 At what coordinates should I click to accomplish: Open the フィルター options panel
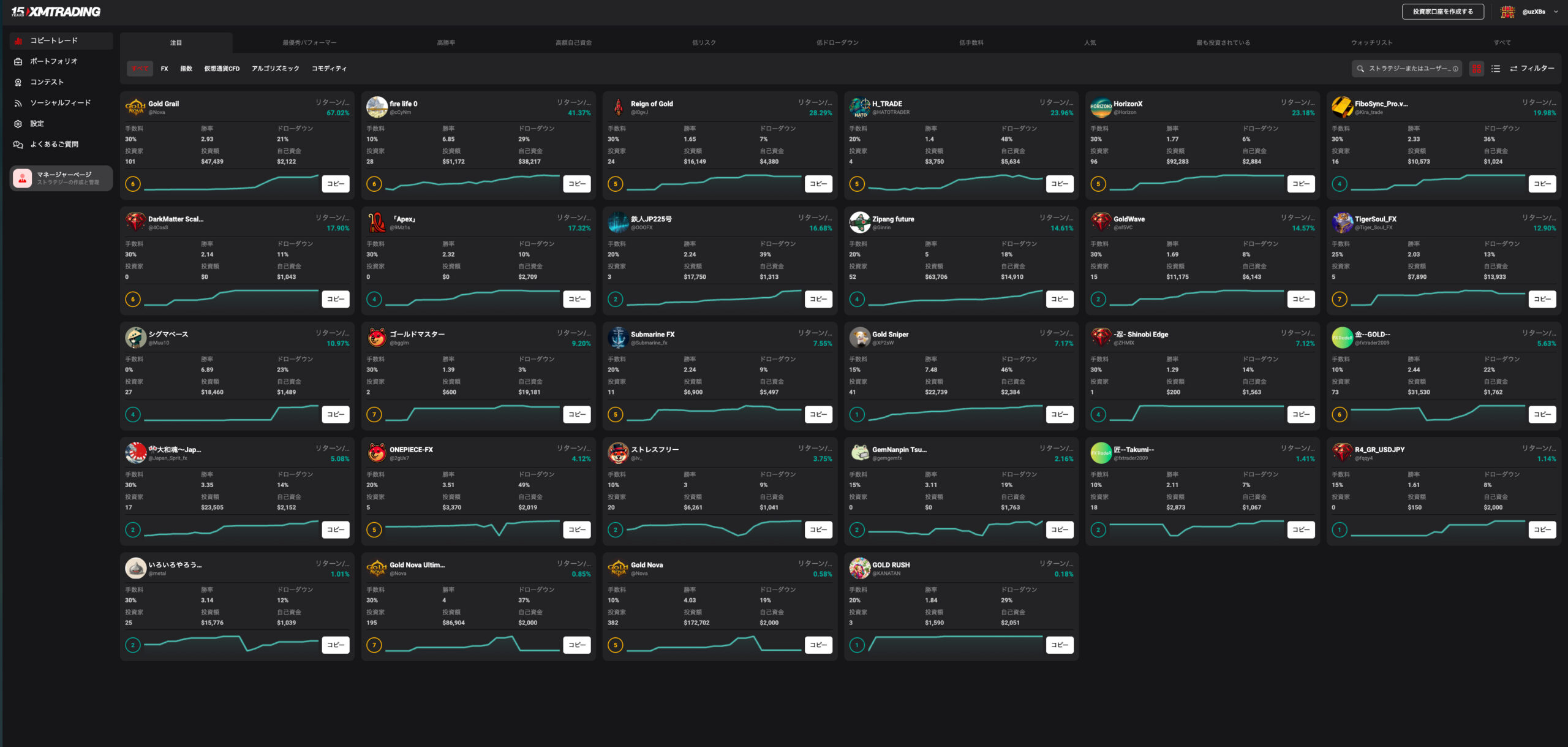1532,69
